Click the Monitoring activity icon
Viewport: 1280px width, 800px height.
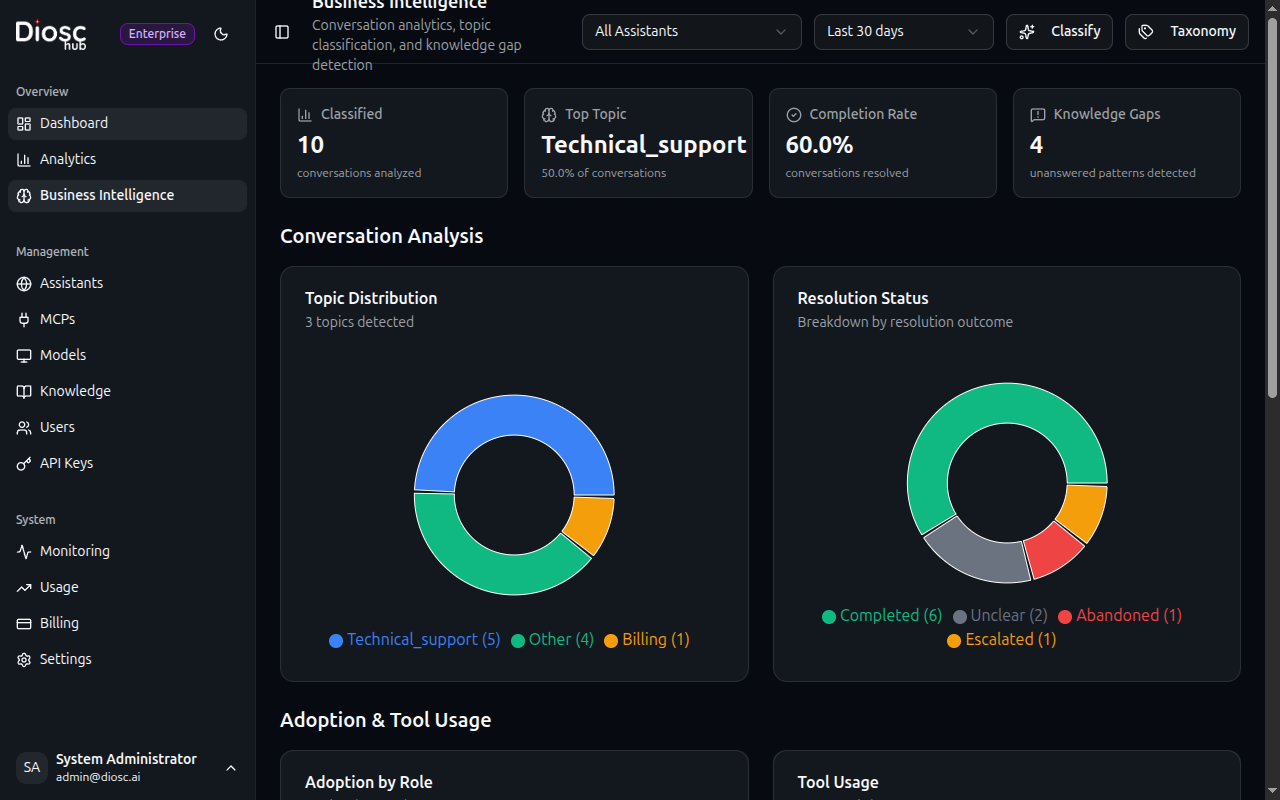pos(23,551)
